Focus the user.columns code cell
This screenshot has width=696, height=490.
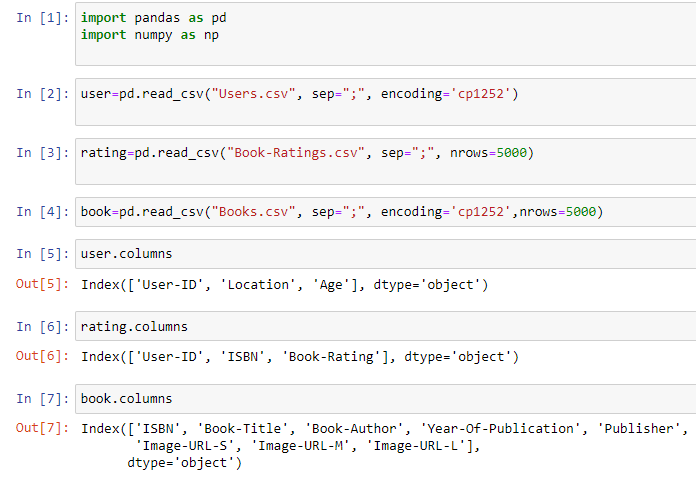click(385, 254)
